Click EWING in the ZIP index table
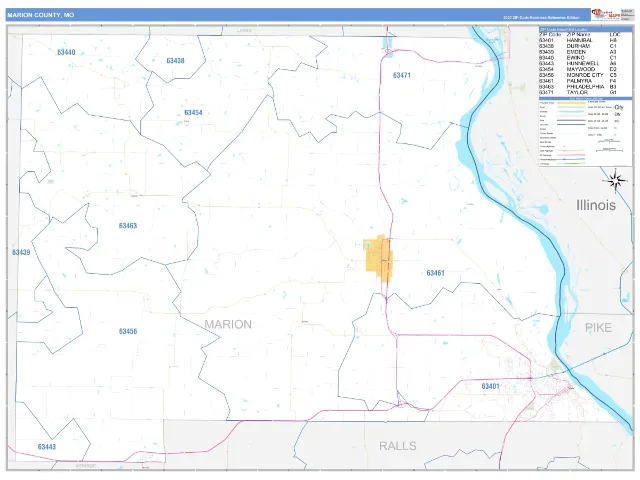The image size is (640, 480). [576, 58]
